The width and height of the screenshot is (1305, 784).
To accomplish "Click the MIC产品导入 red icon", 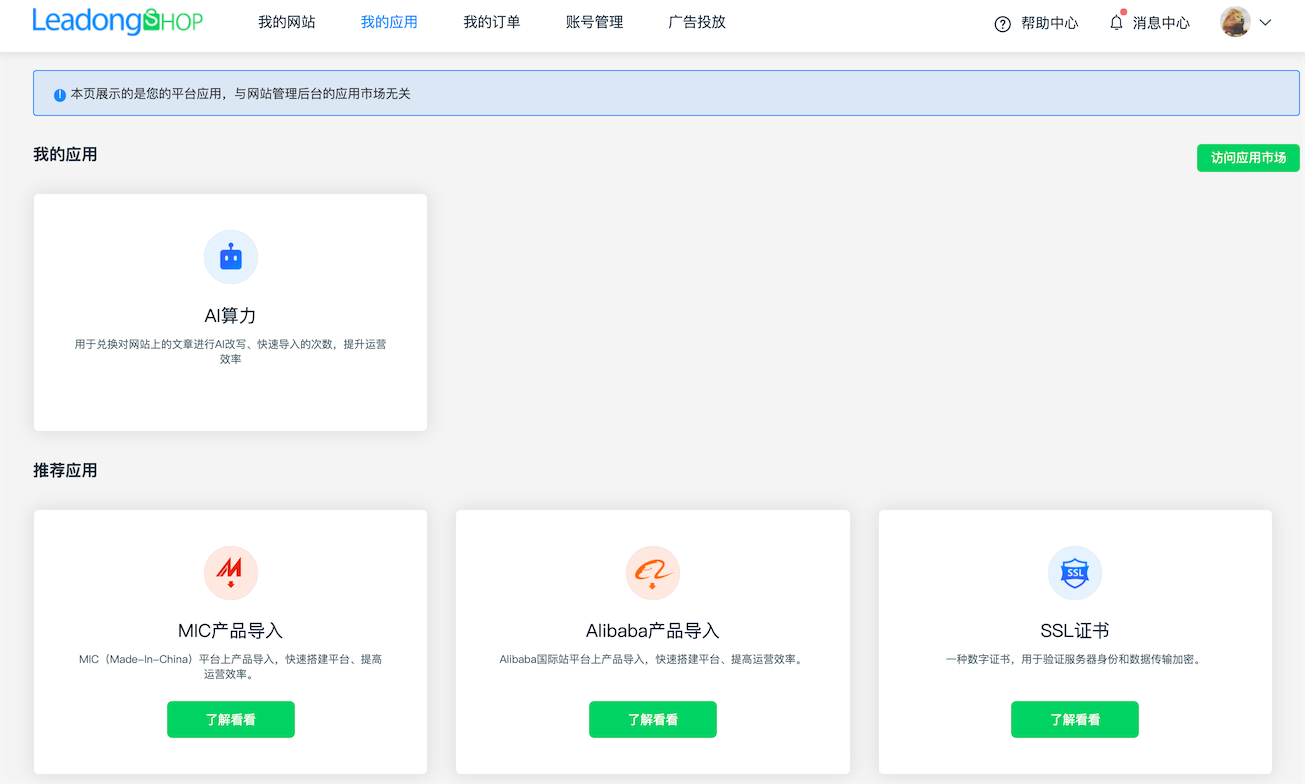I will 231,573.
